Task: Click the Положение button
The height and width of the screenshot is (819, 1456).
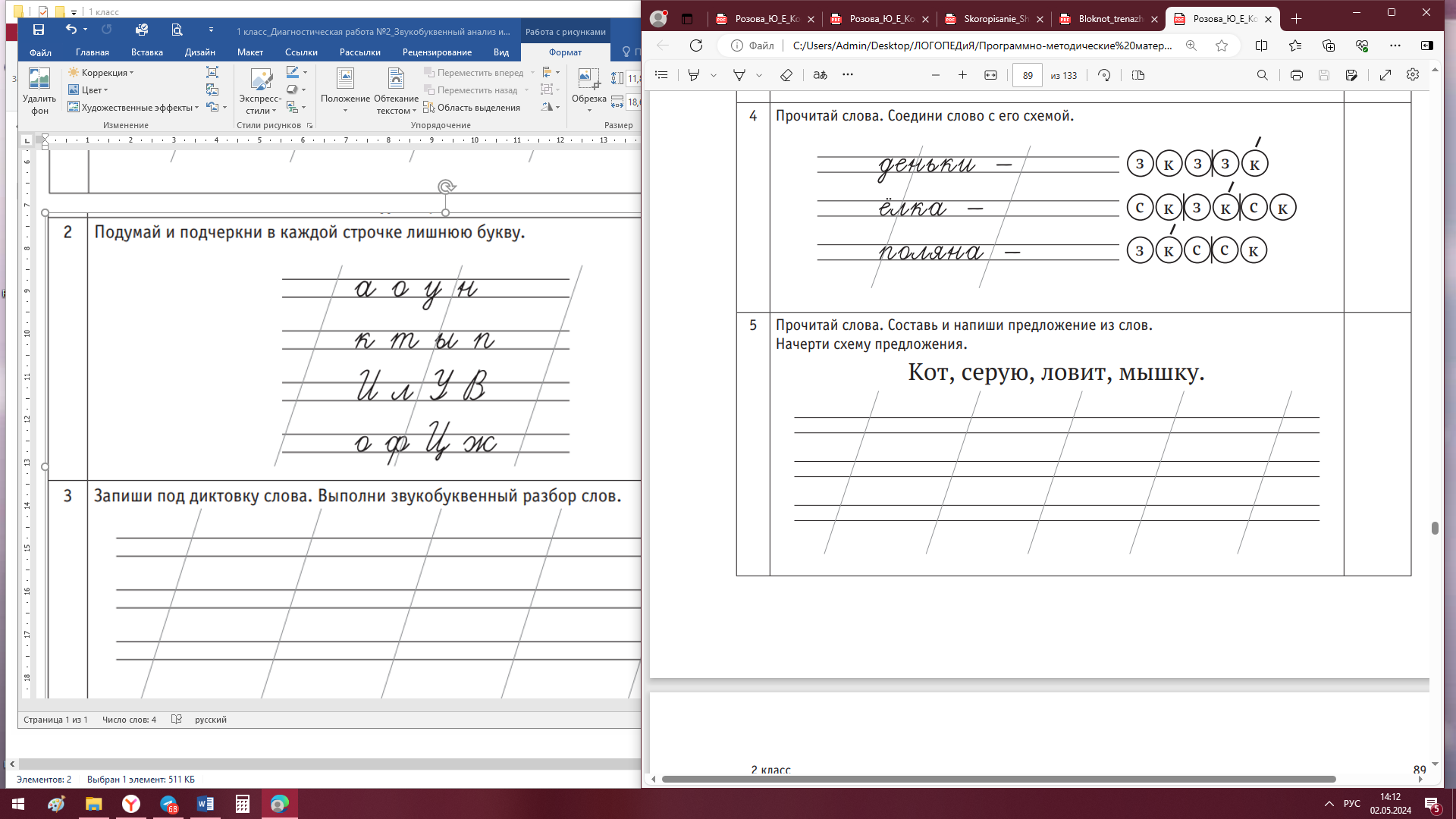Action: 345,91
